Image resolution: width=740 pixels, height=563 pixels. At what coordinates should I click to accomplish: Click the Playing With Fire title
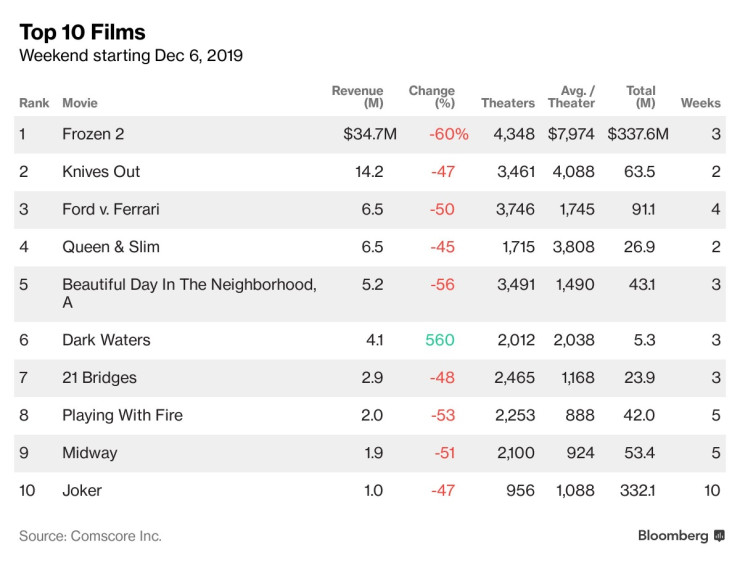122,415
